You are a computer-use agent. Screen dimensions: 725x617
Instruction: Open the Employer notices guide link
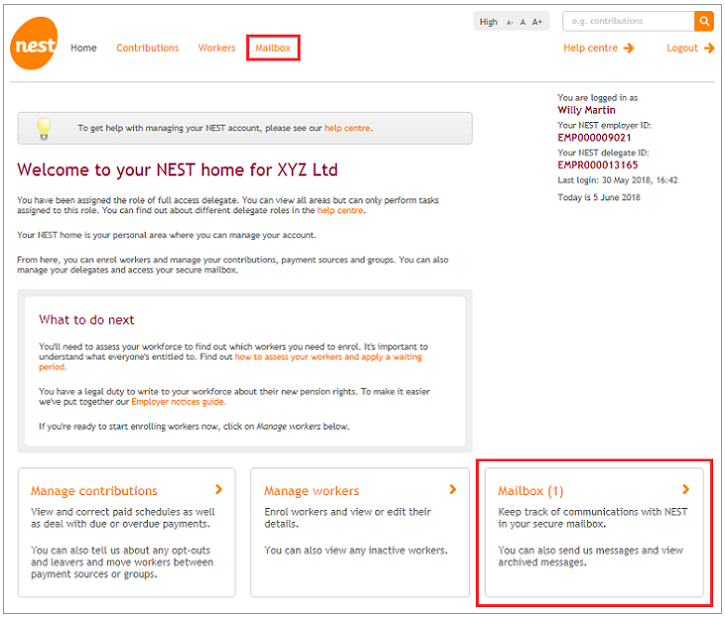coord(178,401)
